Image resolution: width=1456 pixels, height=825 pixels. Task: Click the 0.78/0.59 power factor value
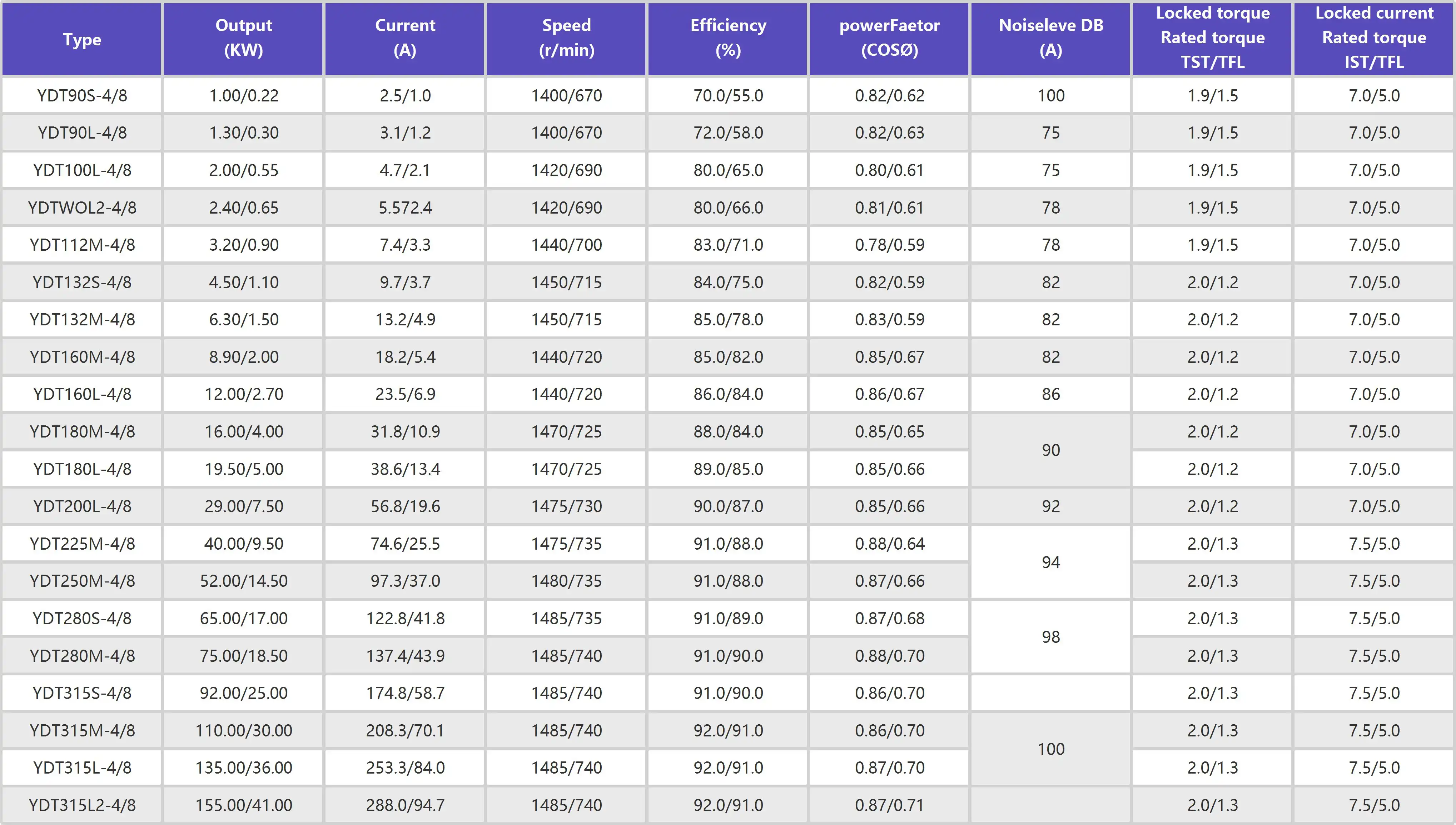tap(889, 245)
